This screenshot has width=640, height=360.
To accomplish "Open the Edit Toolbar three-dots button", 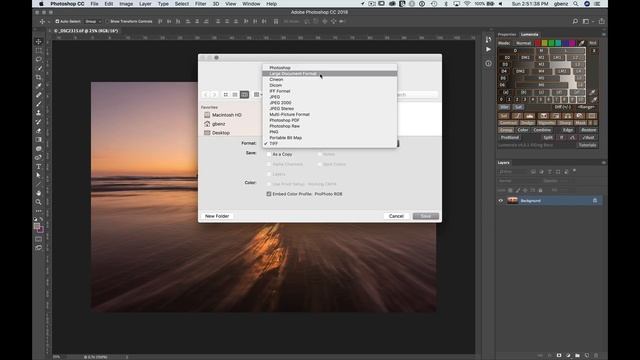I will click(39, 211).
